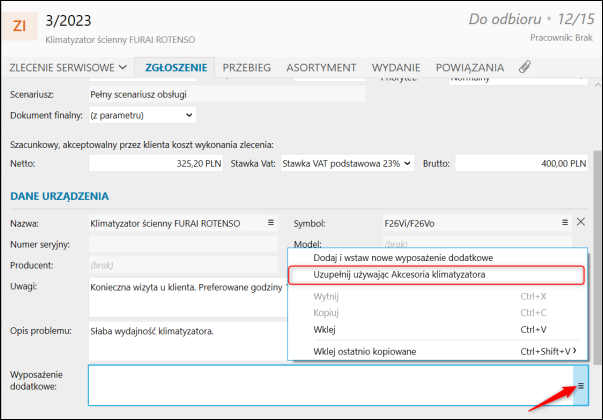Click the Do odbioru status text

(505, 19)
